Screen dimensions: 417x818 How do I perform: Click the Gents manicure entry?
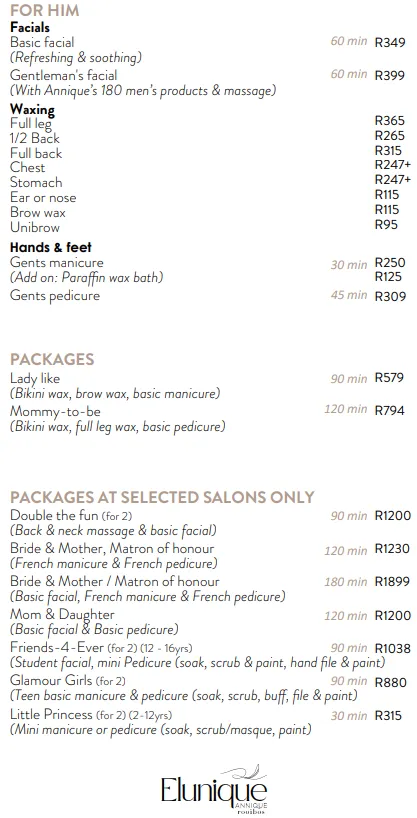pos(57,262)
